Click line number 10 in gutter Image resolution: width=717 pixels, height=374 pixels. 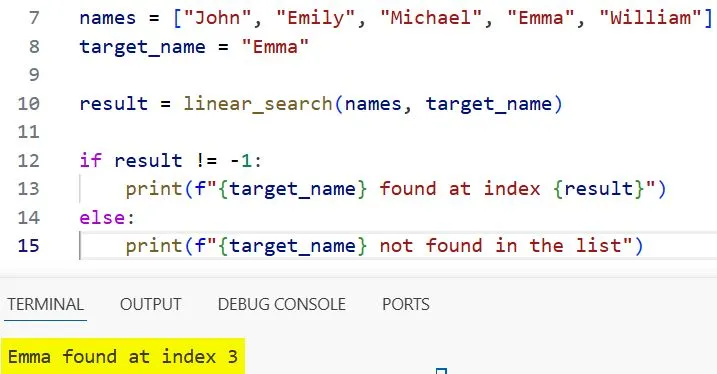pos(29,104)
